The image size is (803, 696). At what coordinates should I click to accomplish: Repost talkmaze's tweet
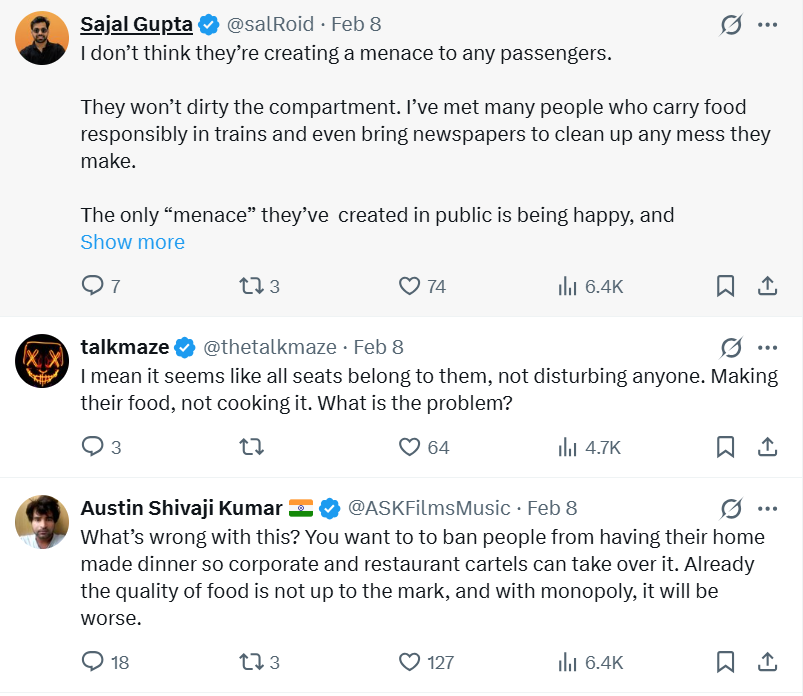click(250, 447)
